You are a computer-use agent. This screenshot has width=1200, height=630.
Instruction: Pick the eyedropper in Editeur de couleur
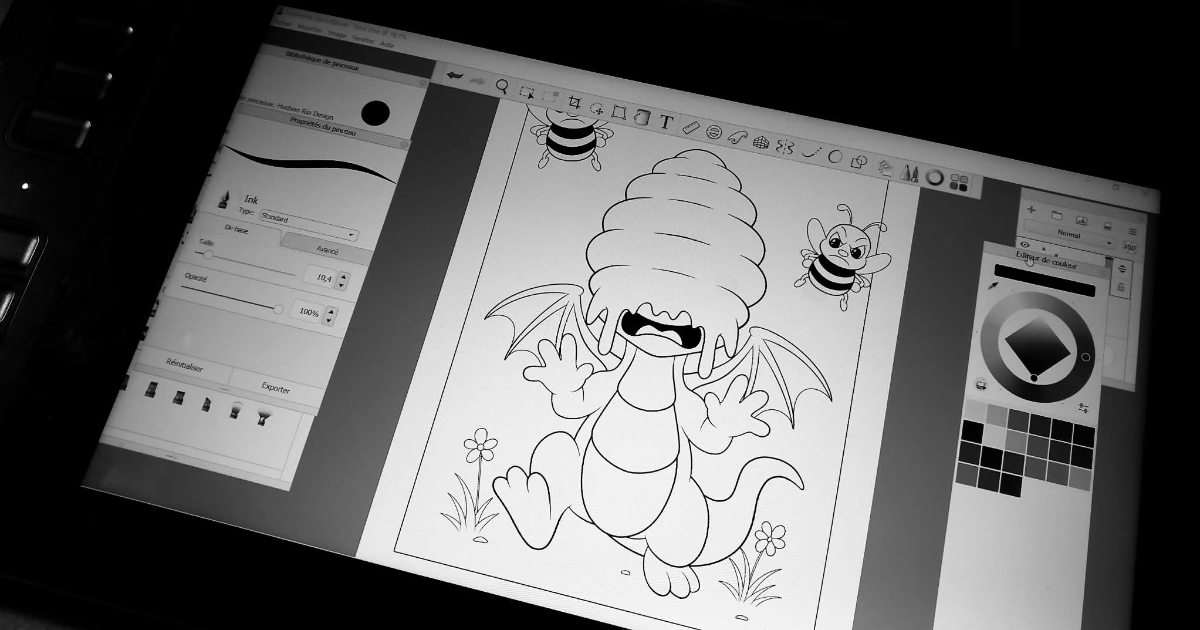click(x=993, y=285)
